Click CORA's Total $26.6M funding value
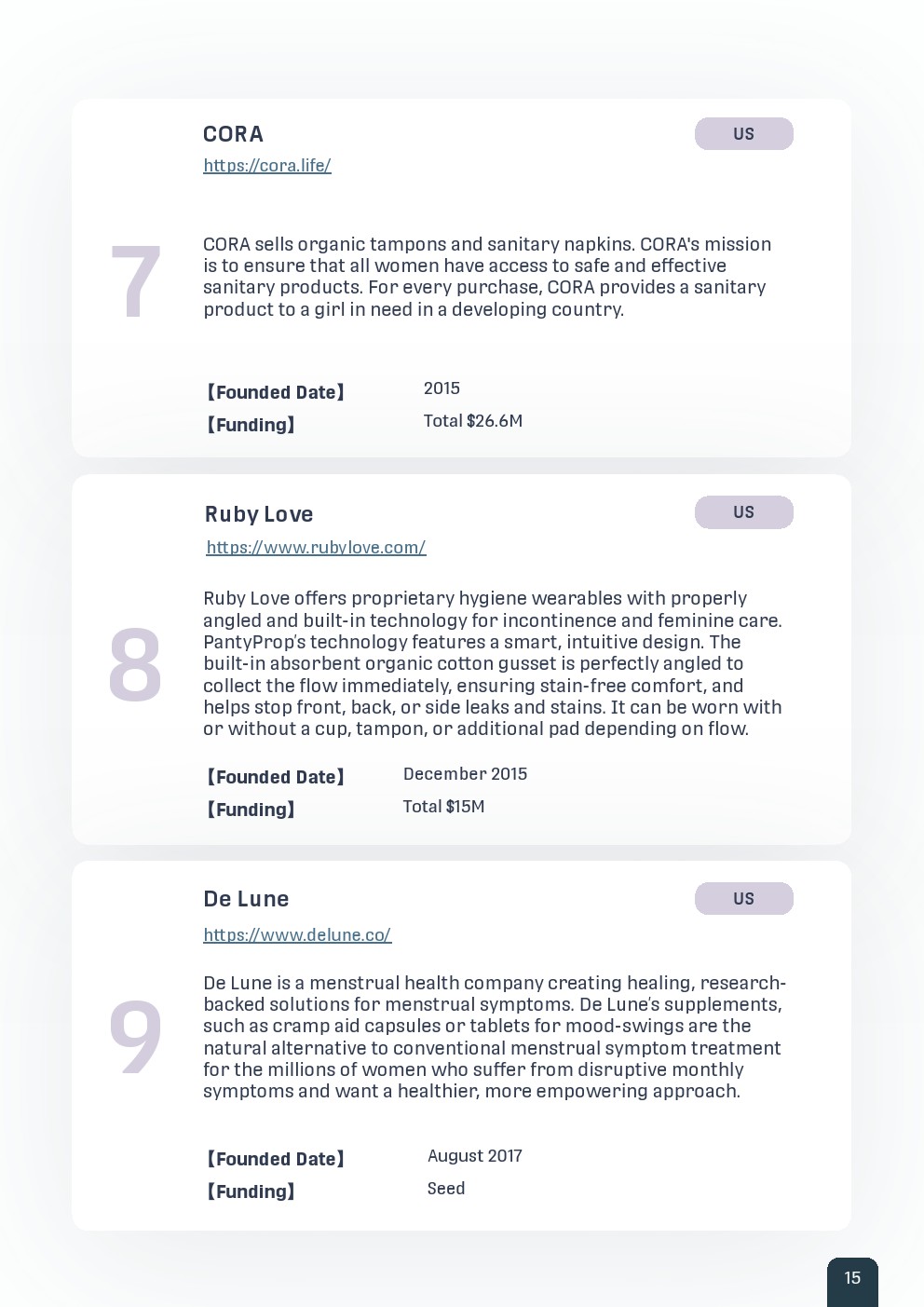The image size is (924, 1307). (x=473, y=421)
